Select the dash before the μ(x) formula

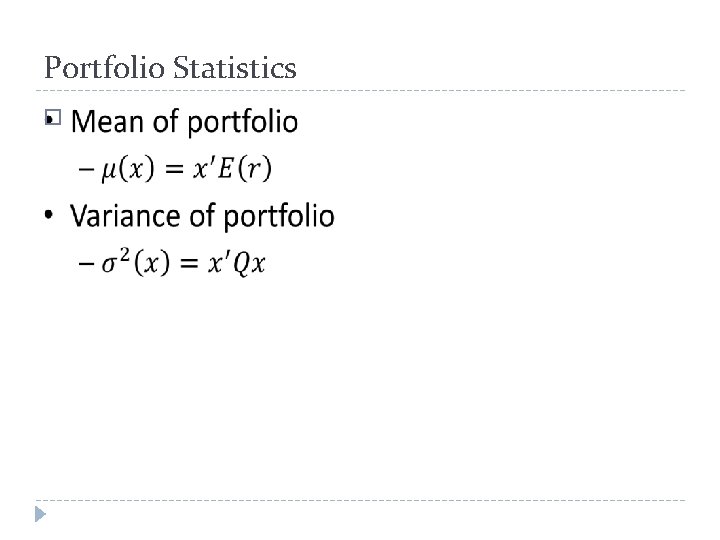point(86,169)
